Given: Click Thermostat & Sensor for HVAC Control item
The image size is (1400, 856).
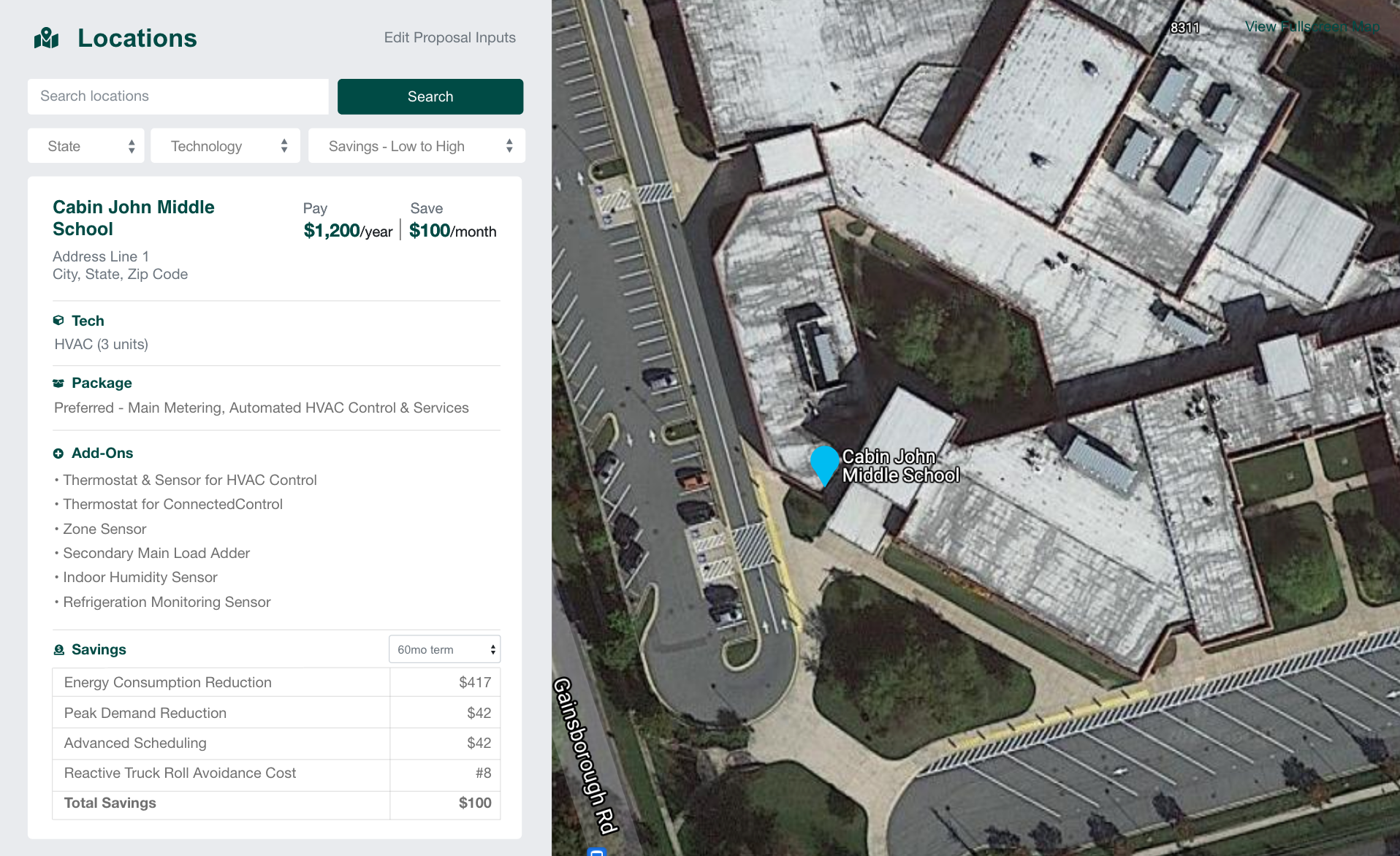Looking at the screenshot, I should 190,480.
